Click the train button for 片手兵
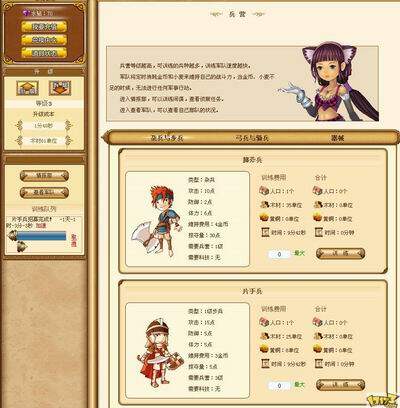Image resolution: width=400 pixels, height=408 pixels. coord(340,385)
